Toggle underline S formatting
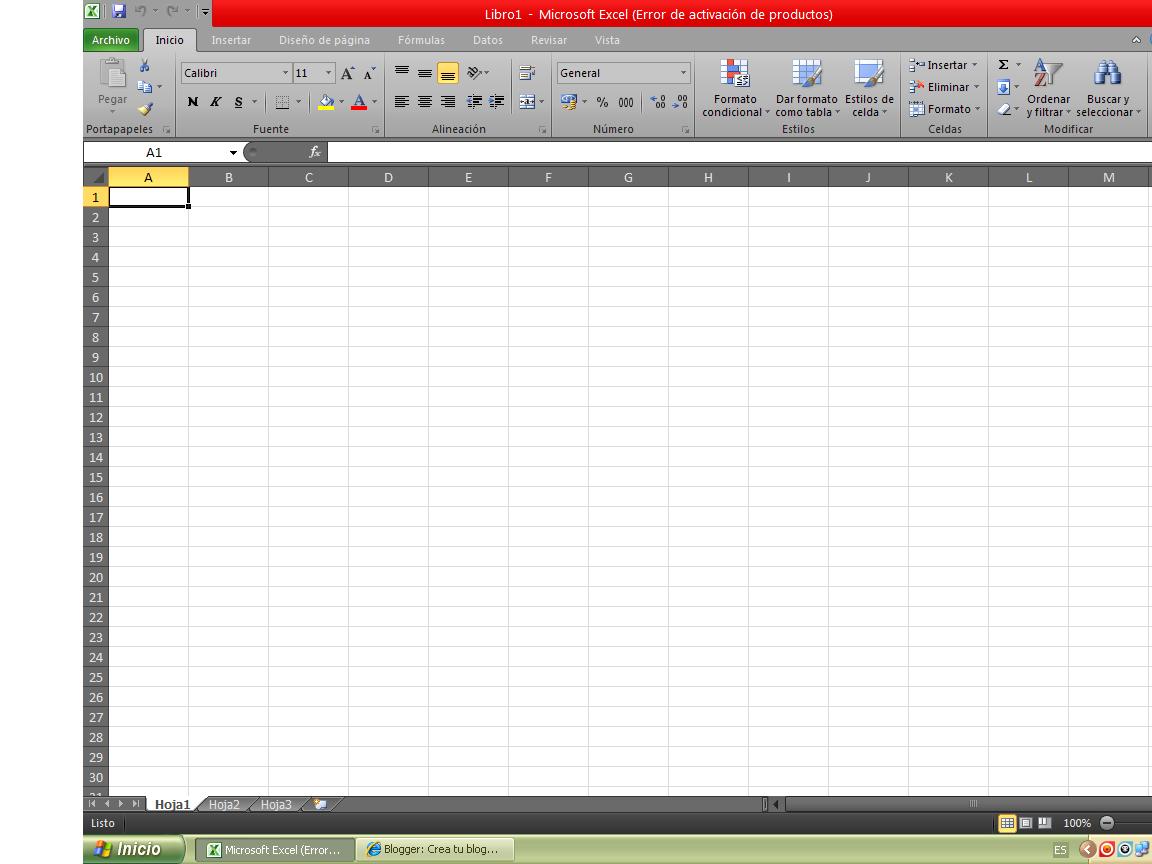 click(x=238, y=102)
